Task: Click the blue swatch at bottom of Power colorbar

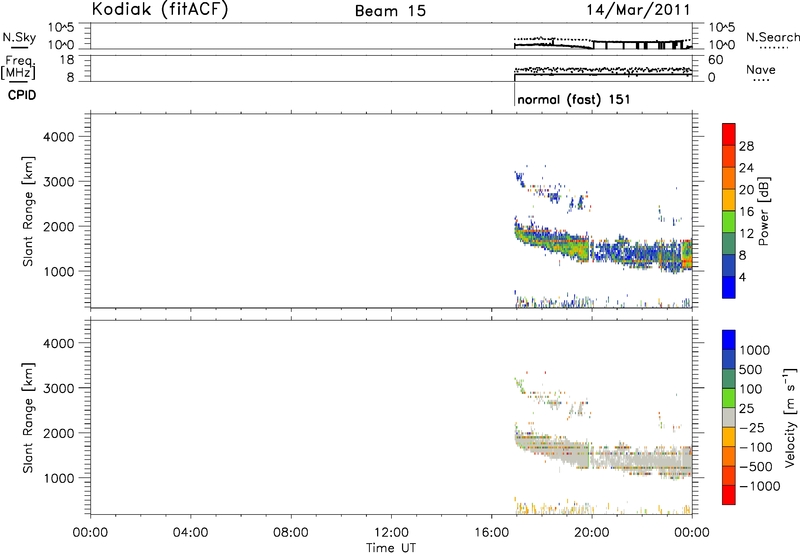Action: (x=729, y=287)
